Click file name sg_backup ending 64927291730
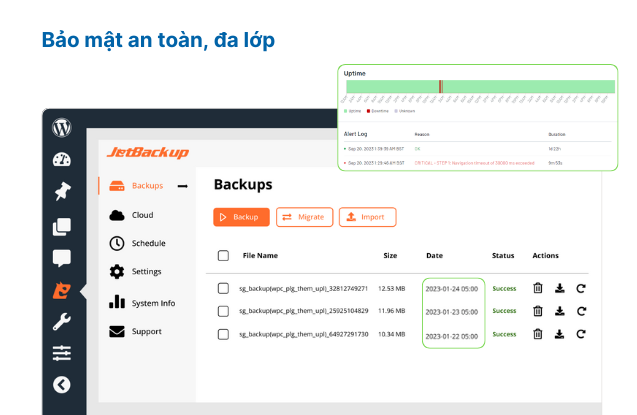 303,334
